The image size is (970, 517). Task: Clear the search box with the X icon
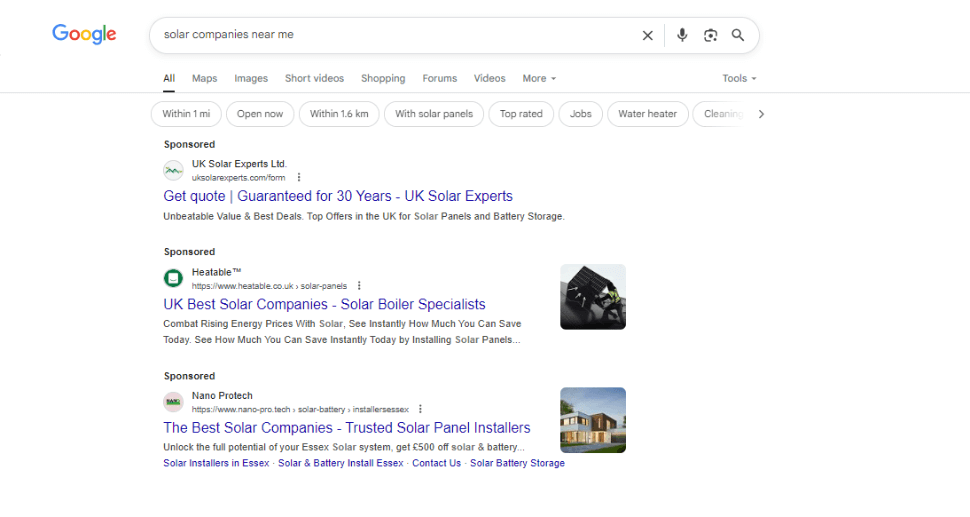[647, 35]
